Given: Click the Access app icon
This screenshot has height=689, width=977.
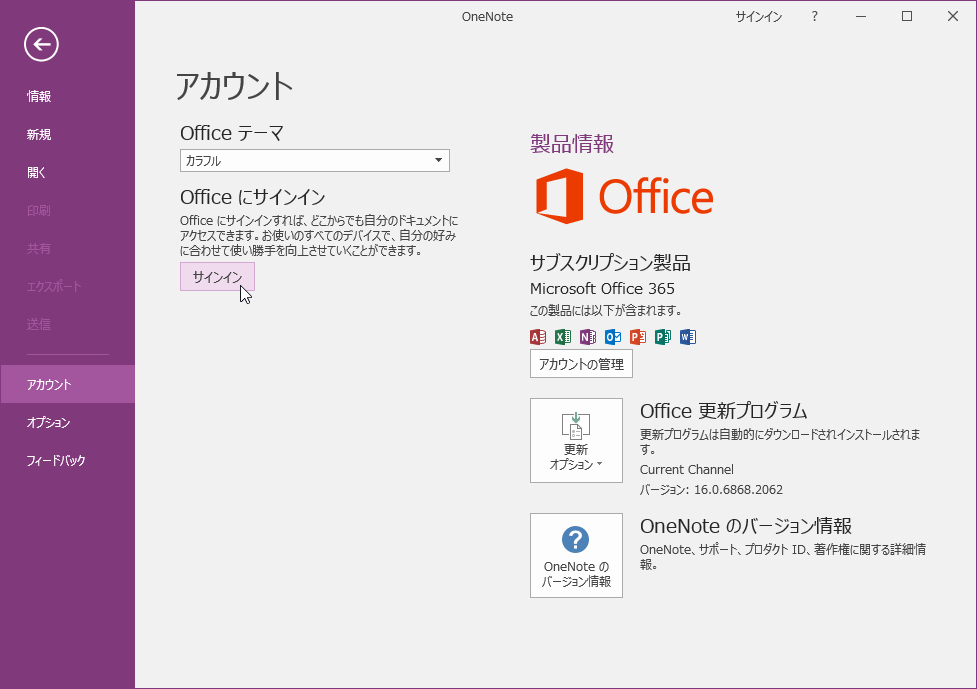Looking at the screenshot, I should point(538,337).
